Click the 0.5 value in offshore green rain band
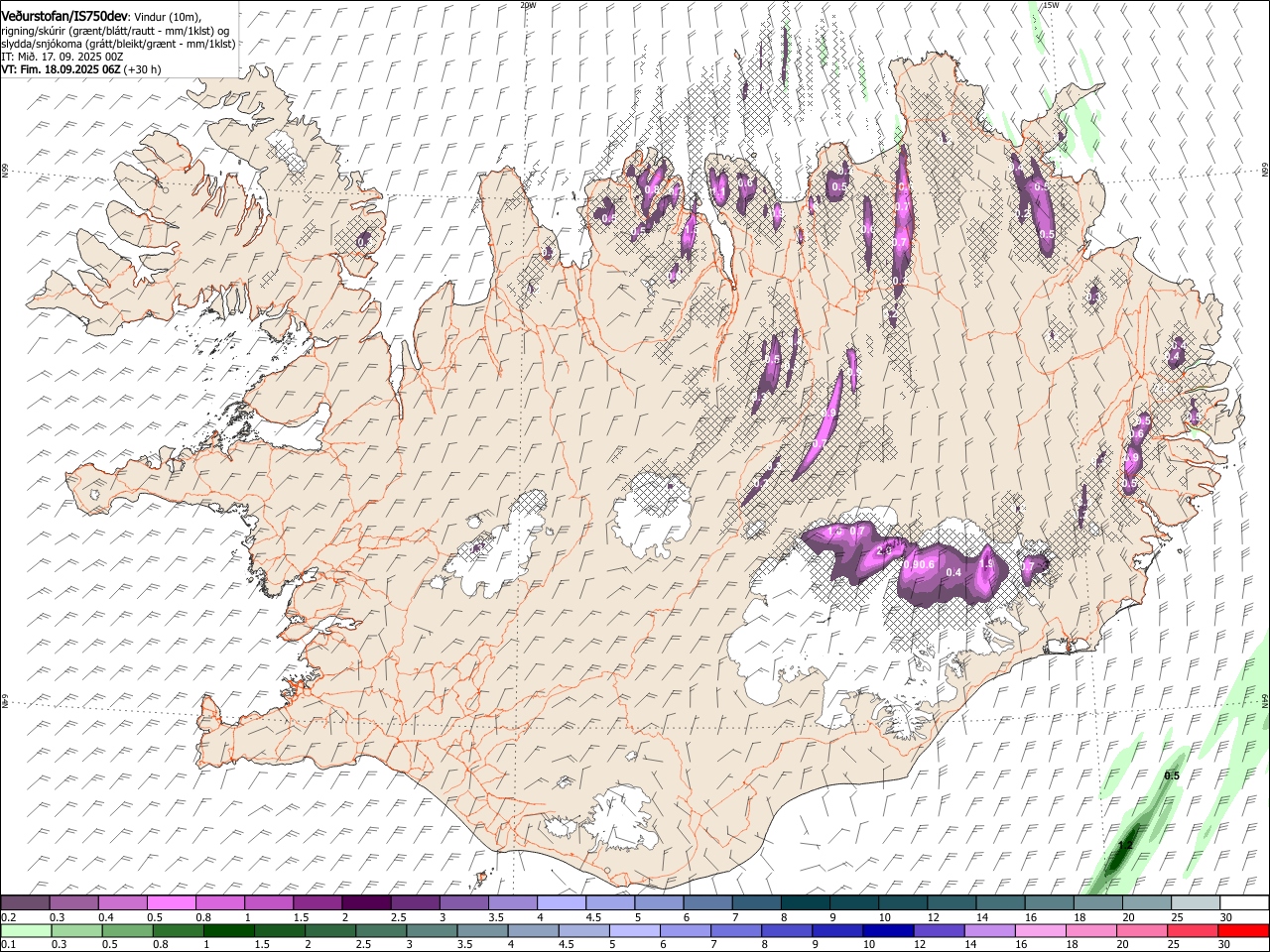This screenshot has width=1270, height=952. pyautogui.click(x=1172, y=775)
